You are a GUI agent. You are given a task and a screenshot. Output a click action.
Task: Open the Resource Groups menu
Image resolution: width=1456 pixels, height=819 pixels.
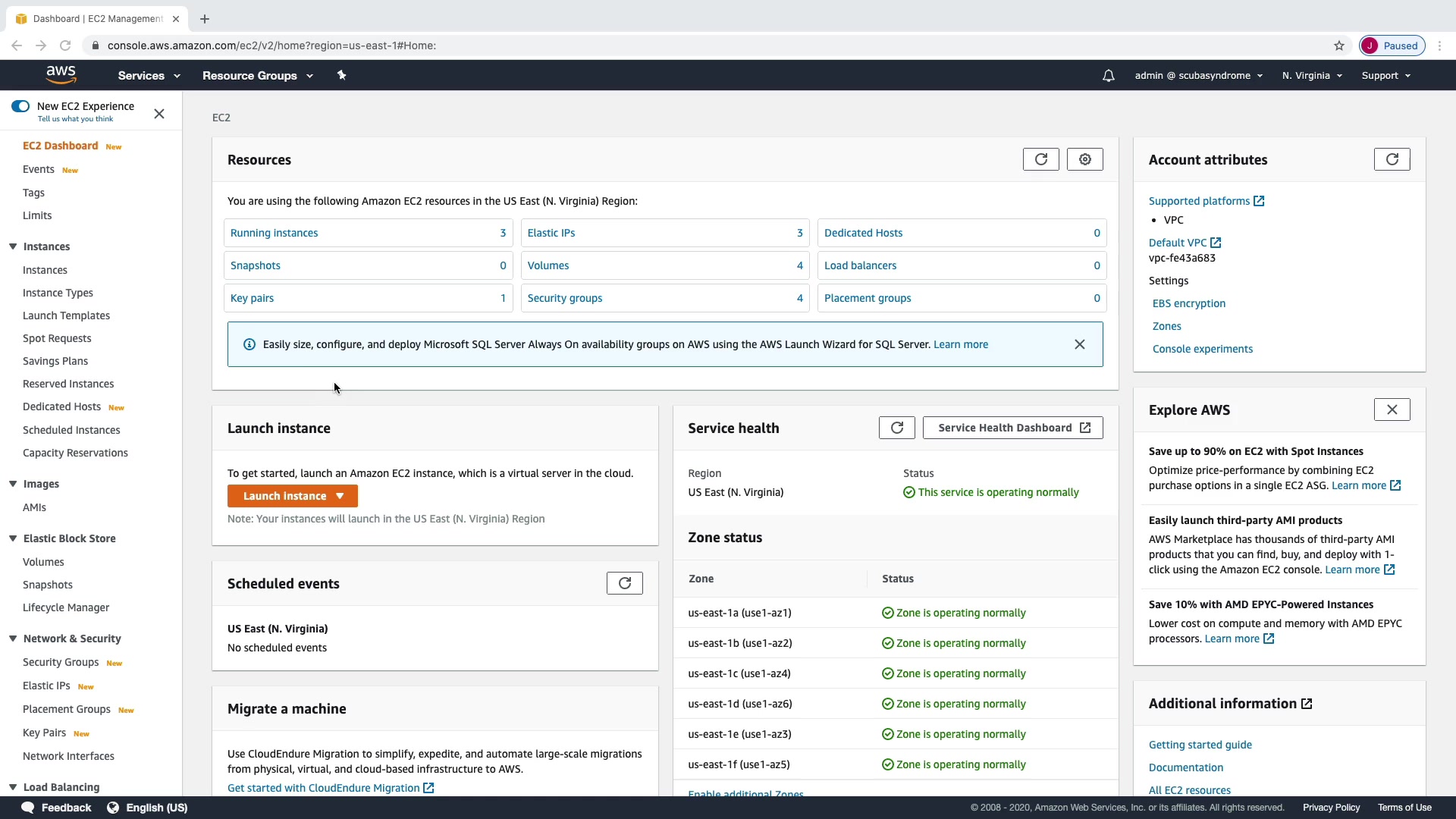point(257,76)
